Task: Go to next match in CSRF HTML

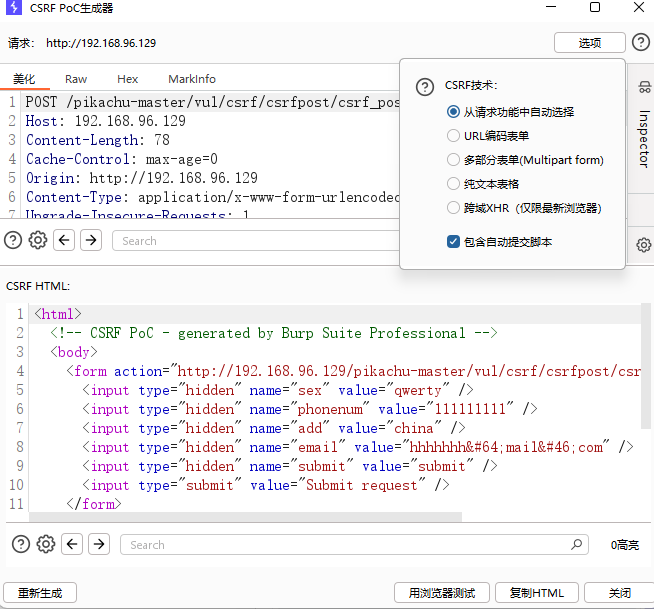Action: 99,544
